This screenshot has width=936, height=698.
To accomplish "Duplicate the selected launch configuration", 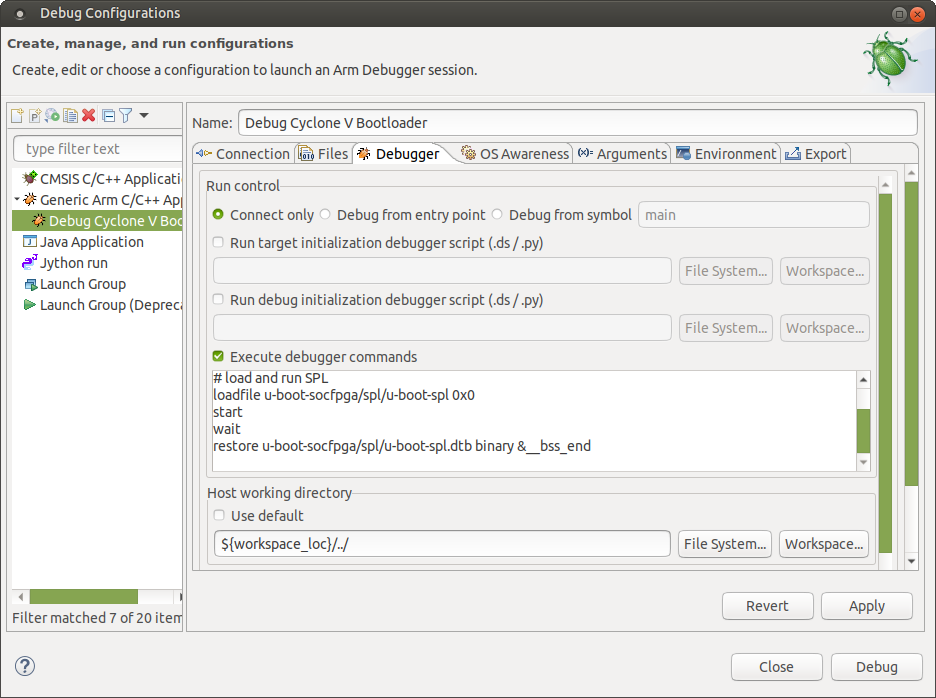I will point(70,116).
